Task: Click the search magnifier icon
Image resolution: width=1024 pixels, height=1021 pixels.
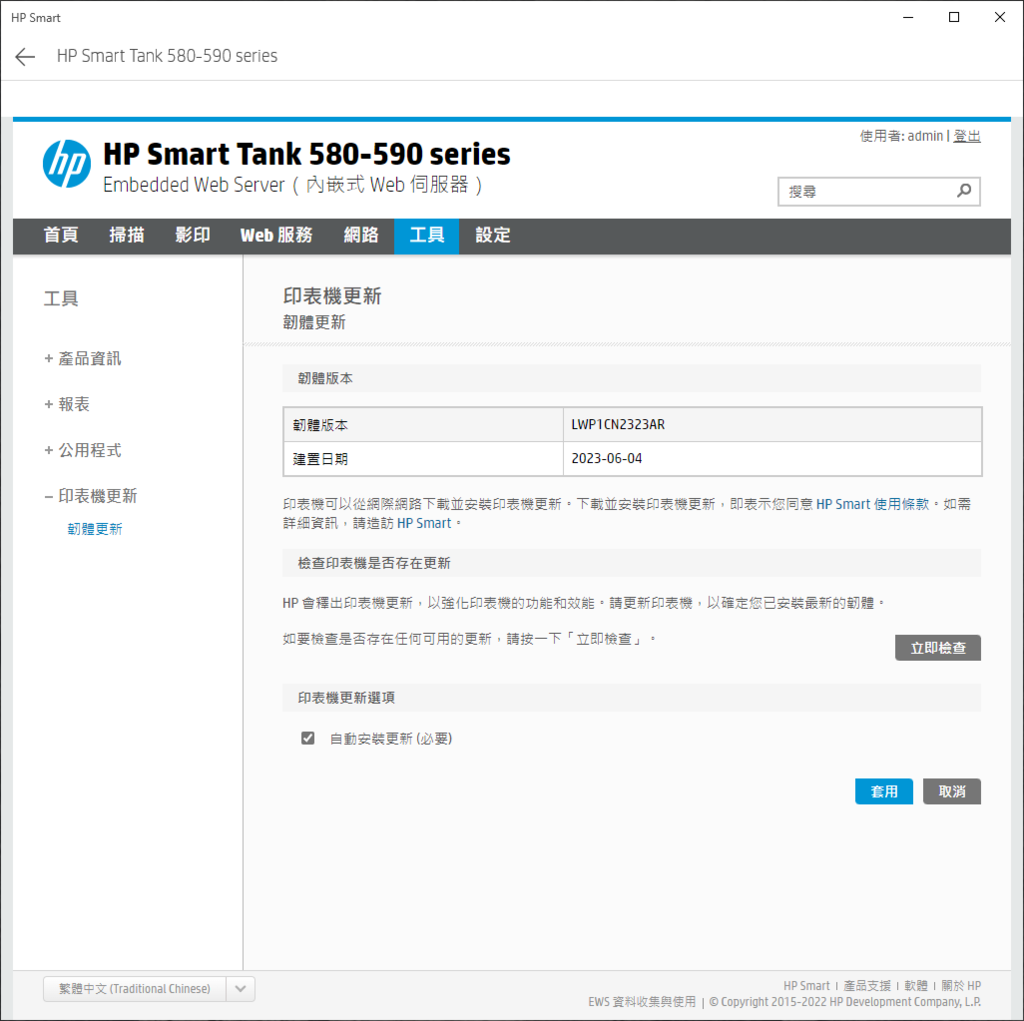Action: coord(964,191)
